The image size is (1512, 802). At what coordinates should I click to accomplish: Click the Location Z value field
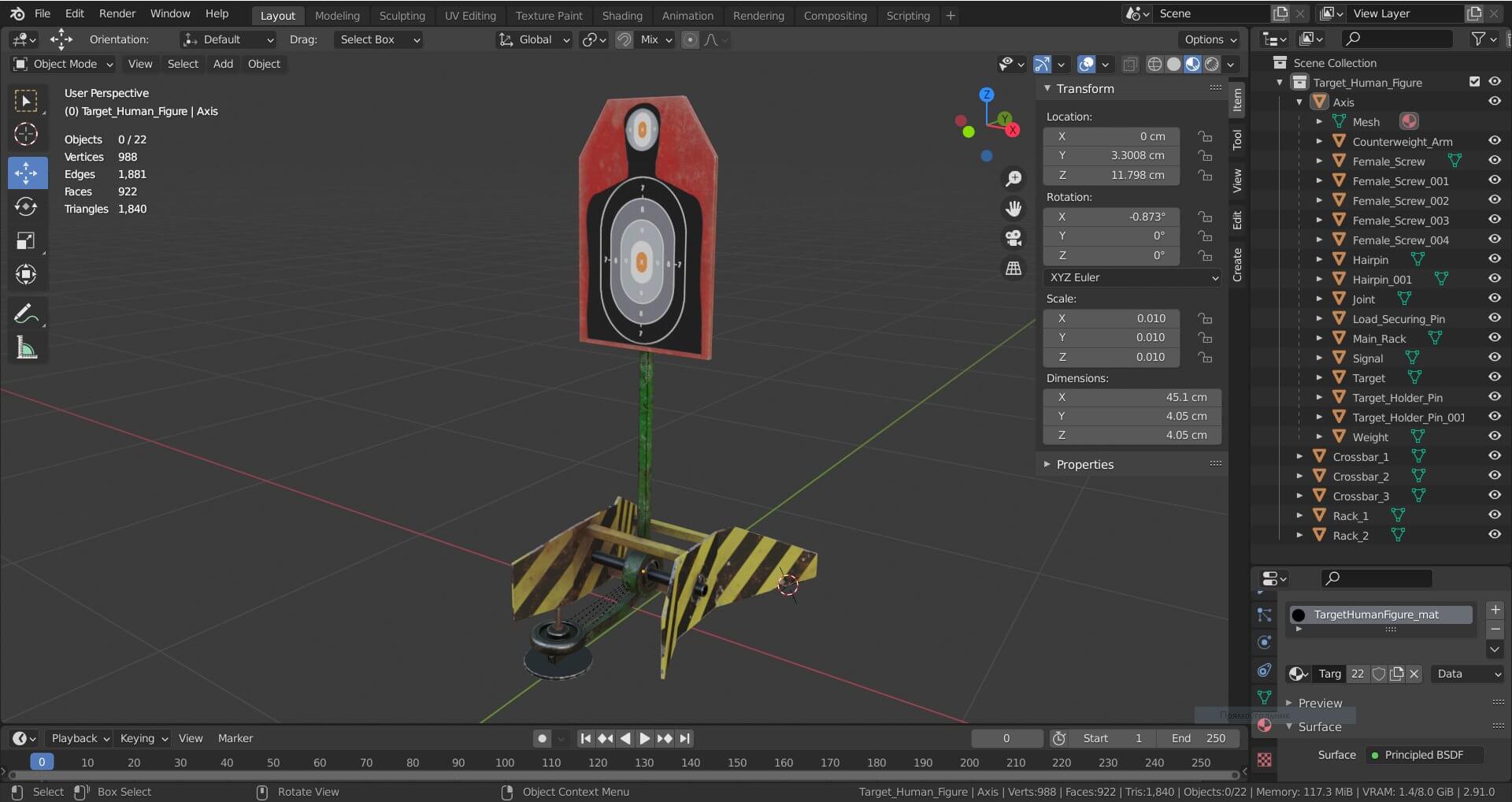pyautogui.click(x=1111, y=175)
